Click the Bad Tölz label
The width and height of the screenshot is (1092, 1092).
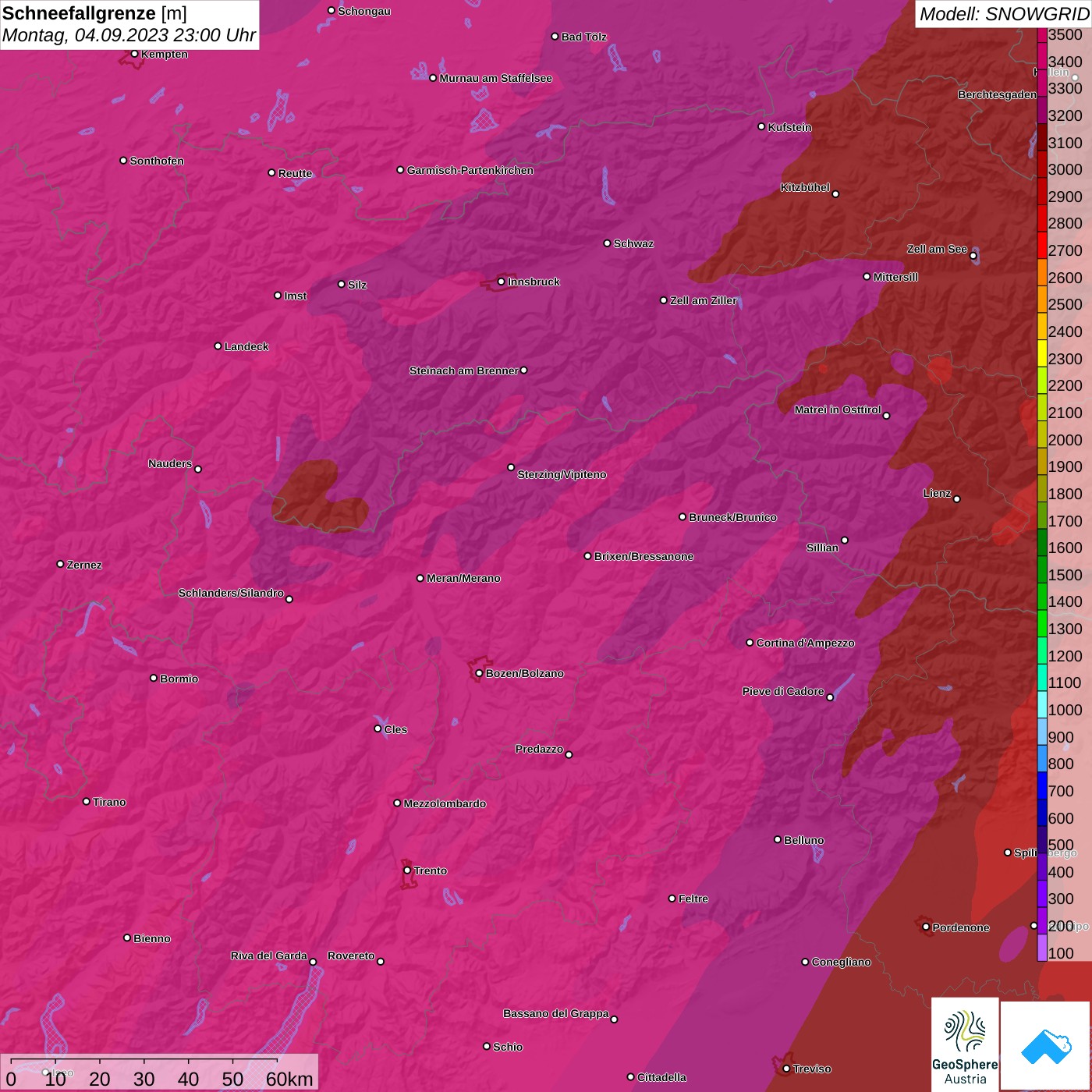coord(583,37)
